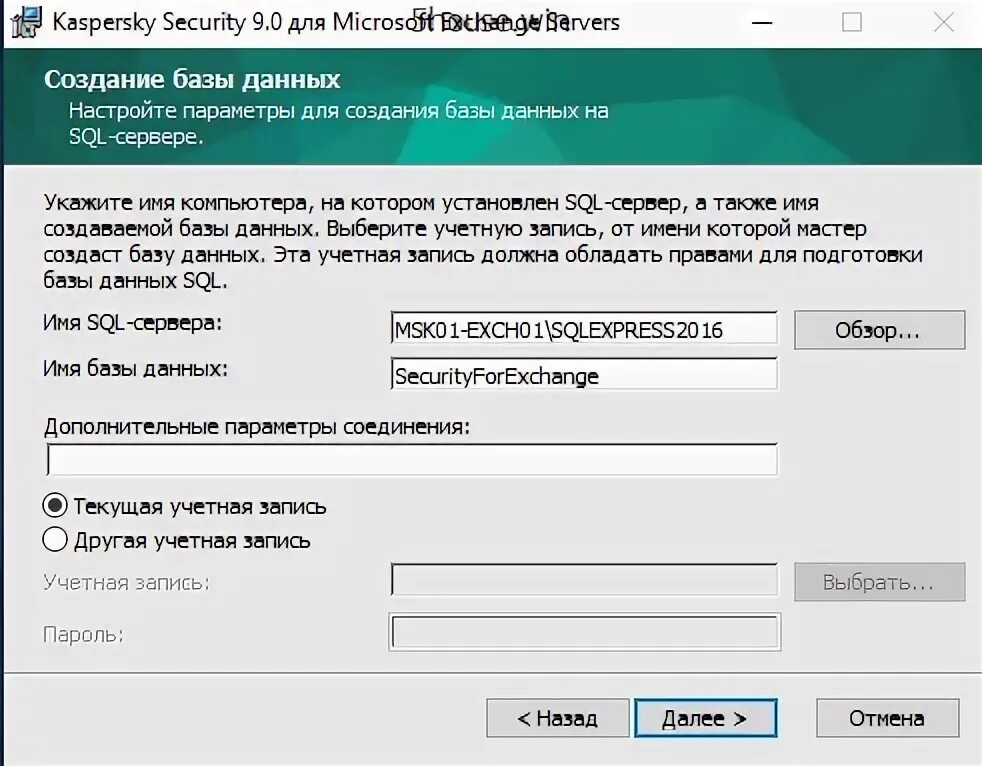
Task: Go back with the '< Назад' button
Action: point(557,718)
